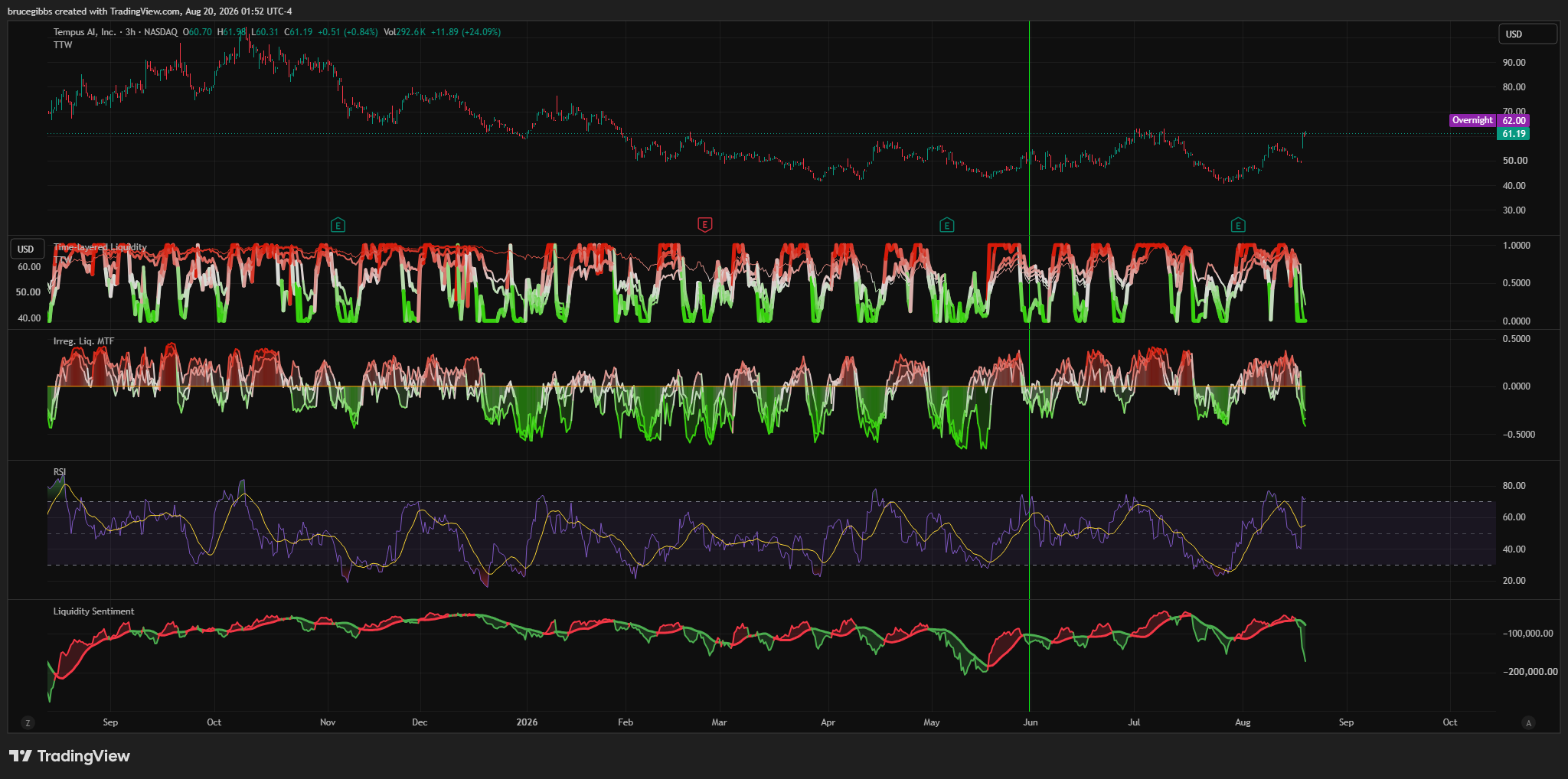
Task: Click the volume value Vol 292.6K
Action: [x=404, y=32]
